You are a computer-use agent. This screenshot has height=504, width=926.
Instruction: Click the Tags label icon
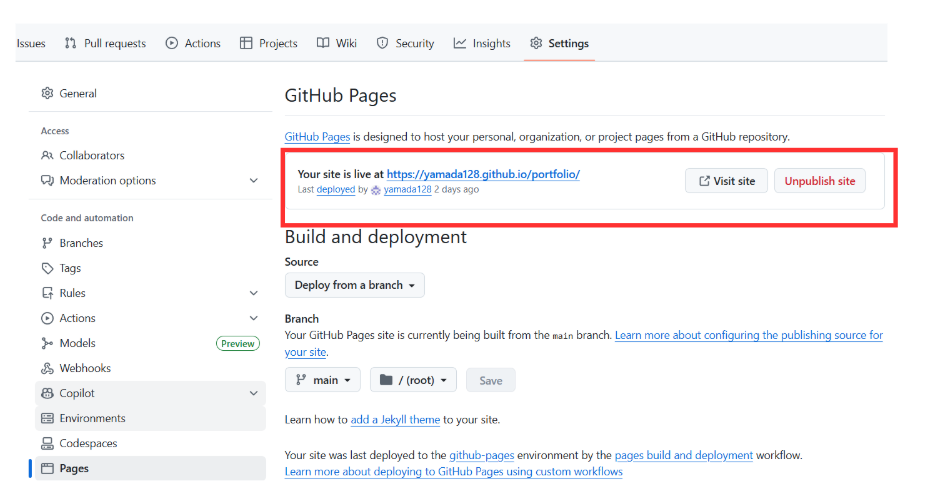47,268
